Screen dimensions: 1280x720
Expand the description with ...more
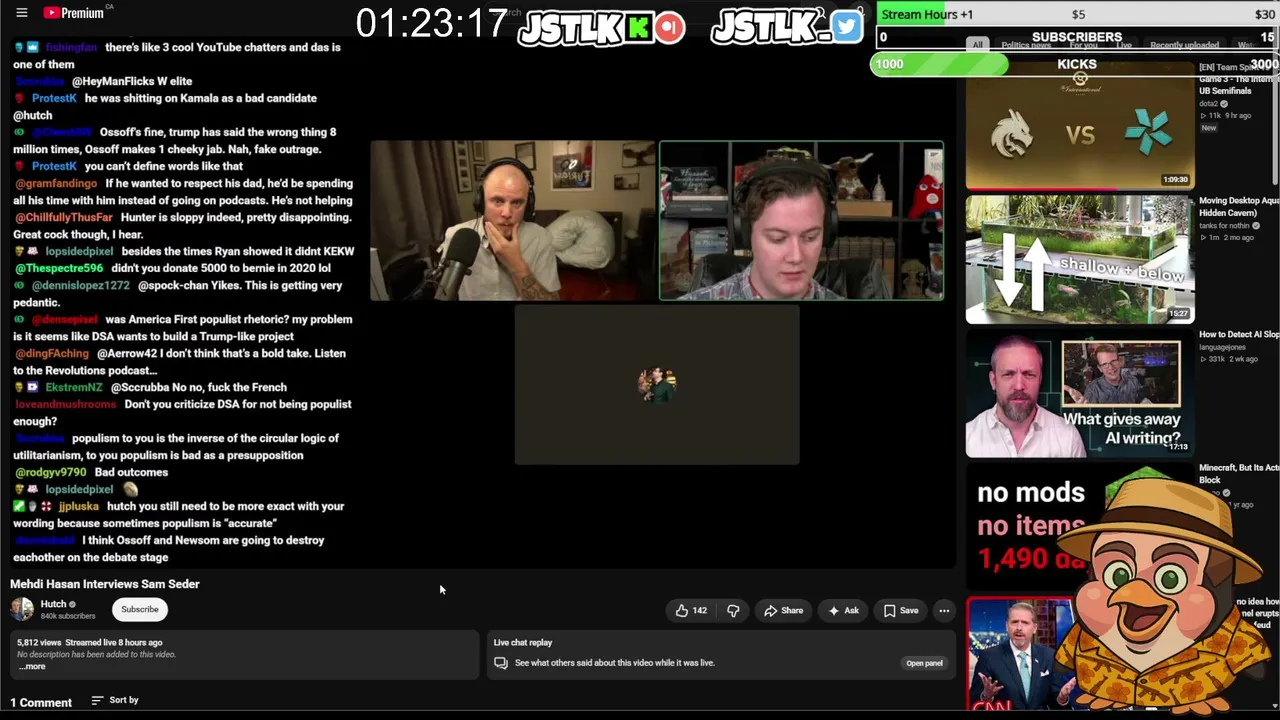click(x=33, y=666)
